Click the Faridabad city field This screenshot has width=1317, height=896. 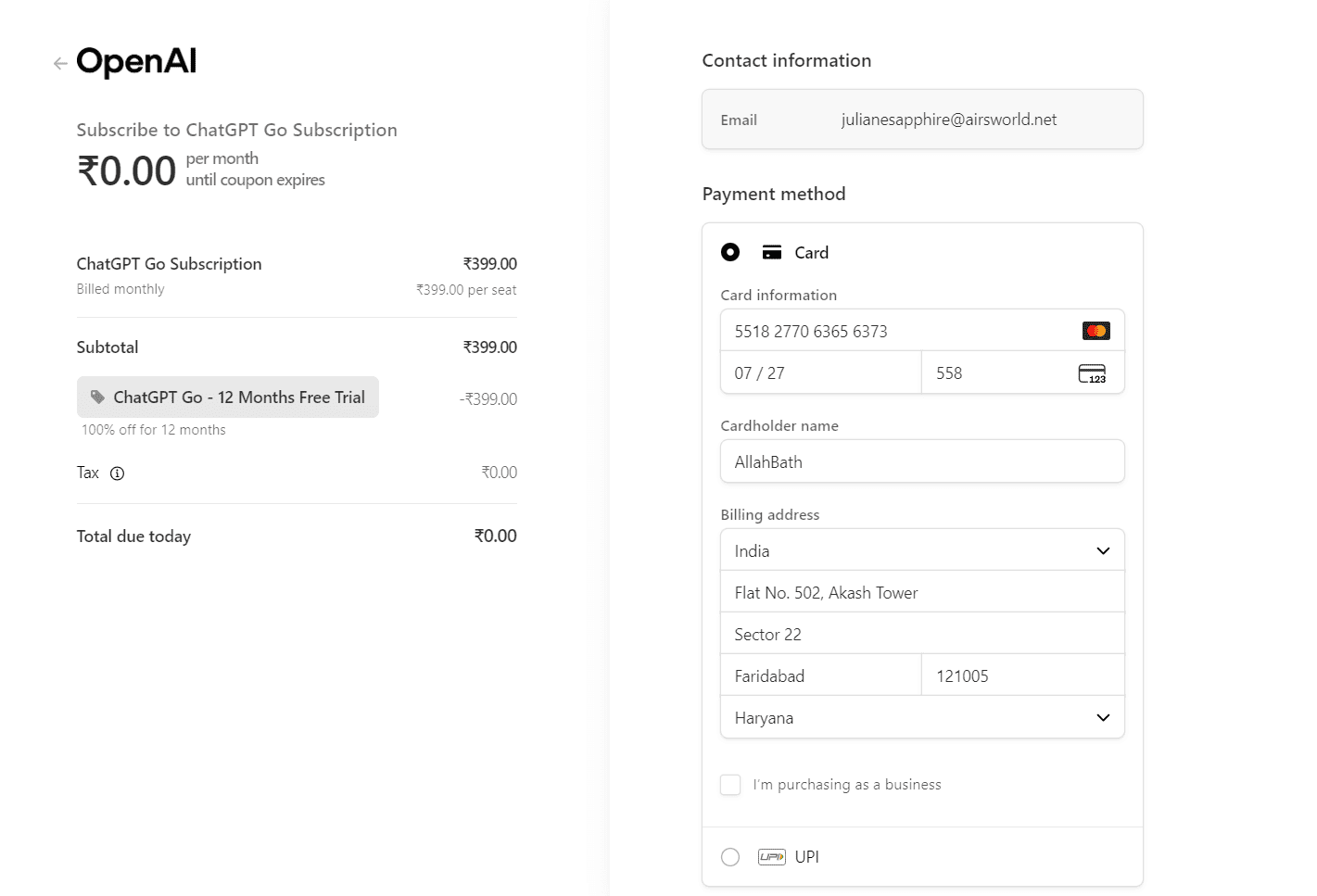click(820, 676)
